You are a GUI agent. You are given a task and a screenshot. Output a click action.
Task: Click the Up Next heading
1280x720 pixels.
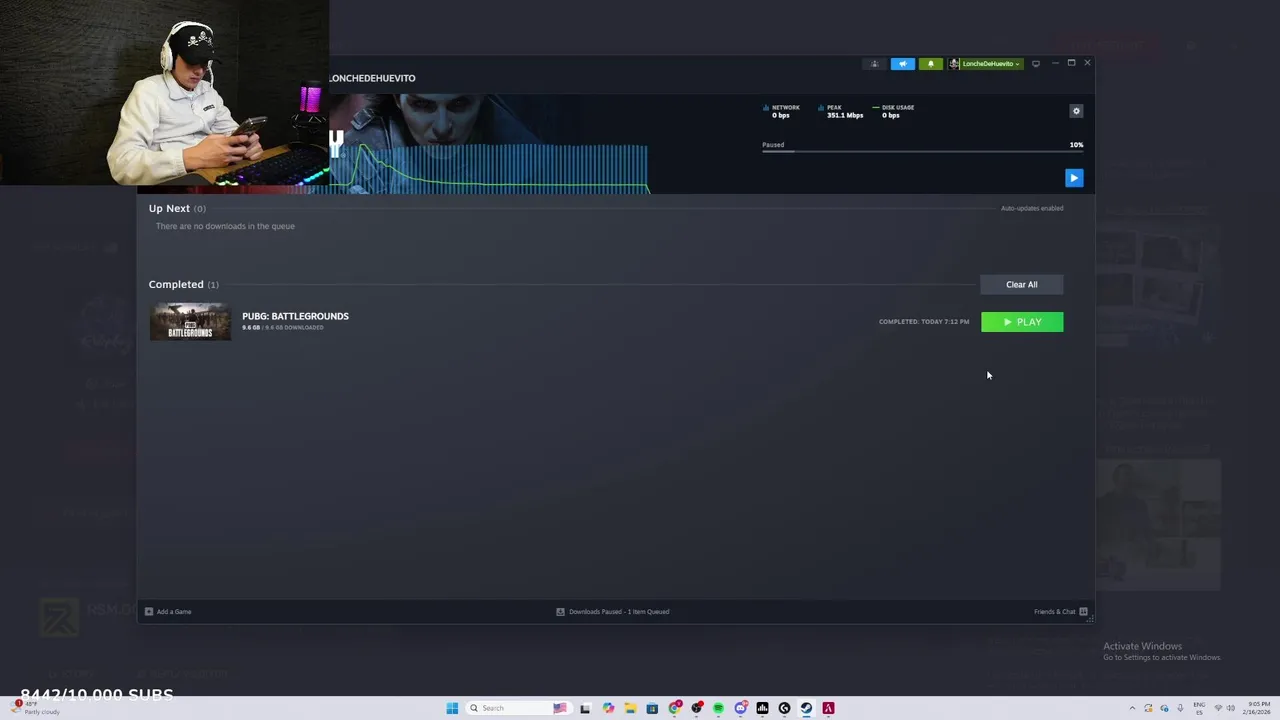coord(169,208)
